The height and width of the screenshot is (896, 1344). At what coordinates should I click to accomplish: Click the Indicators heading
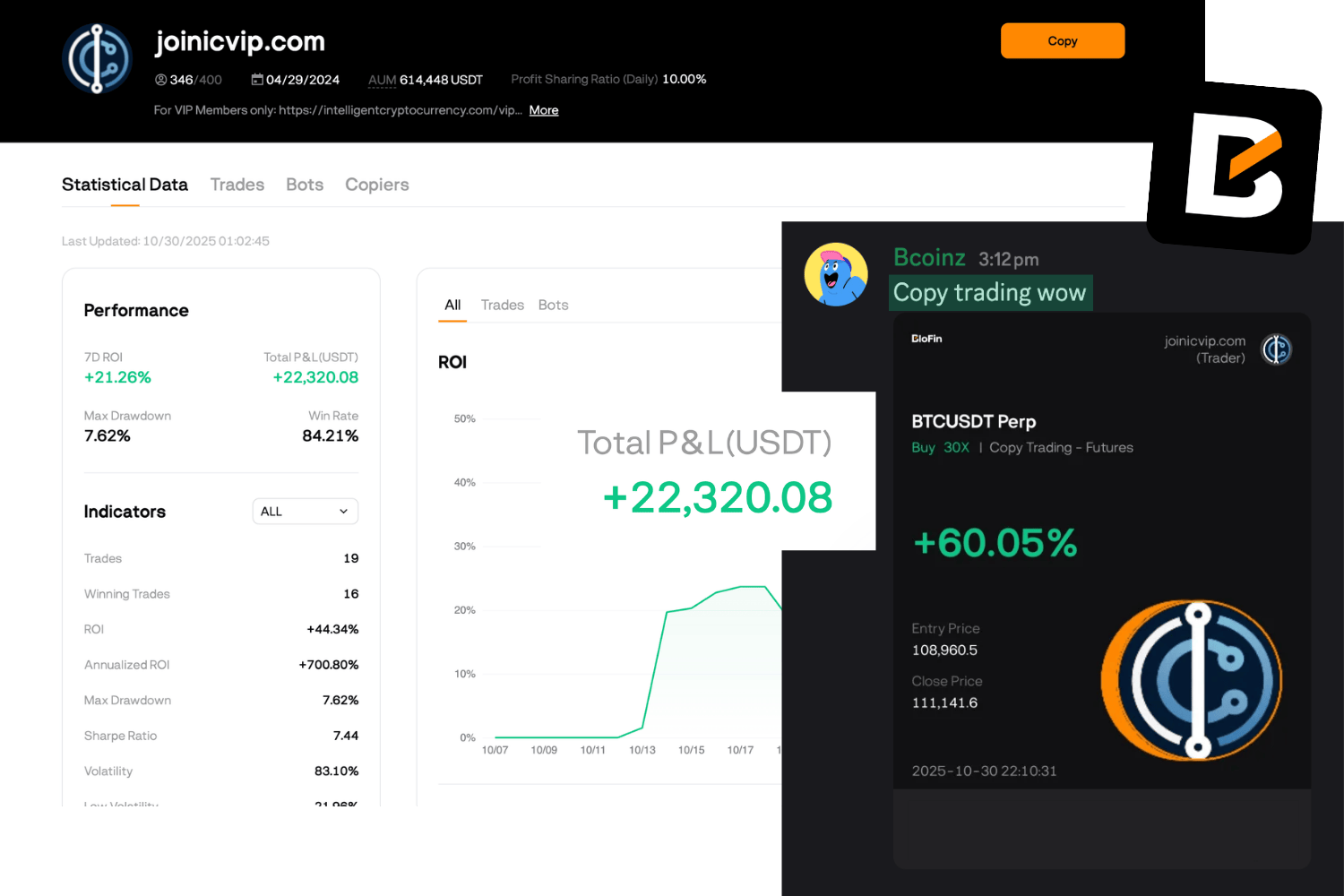pyautogui.click(x=125, y=512)
